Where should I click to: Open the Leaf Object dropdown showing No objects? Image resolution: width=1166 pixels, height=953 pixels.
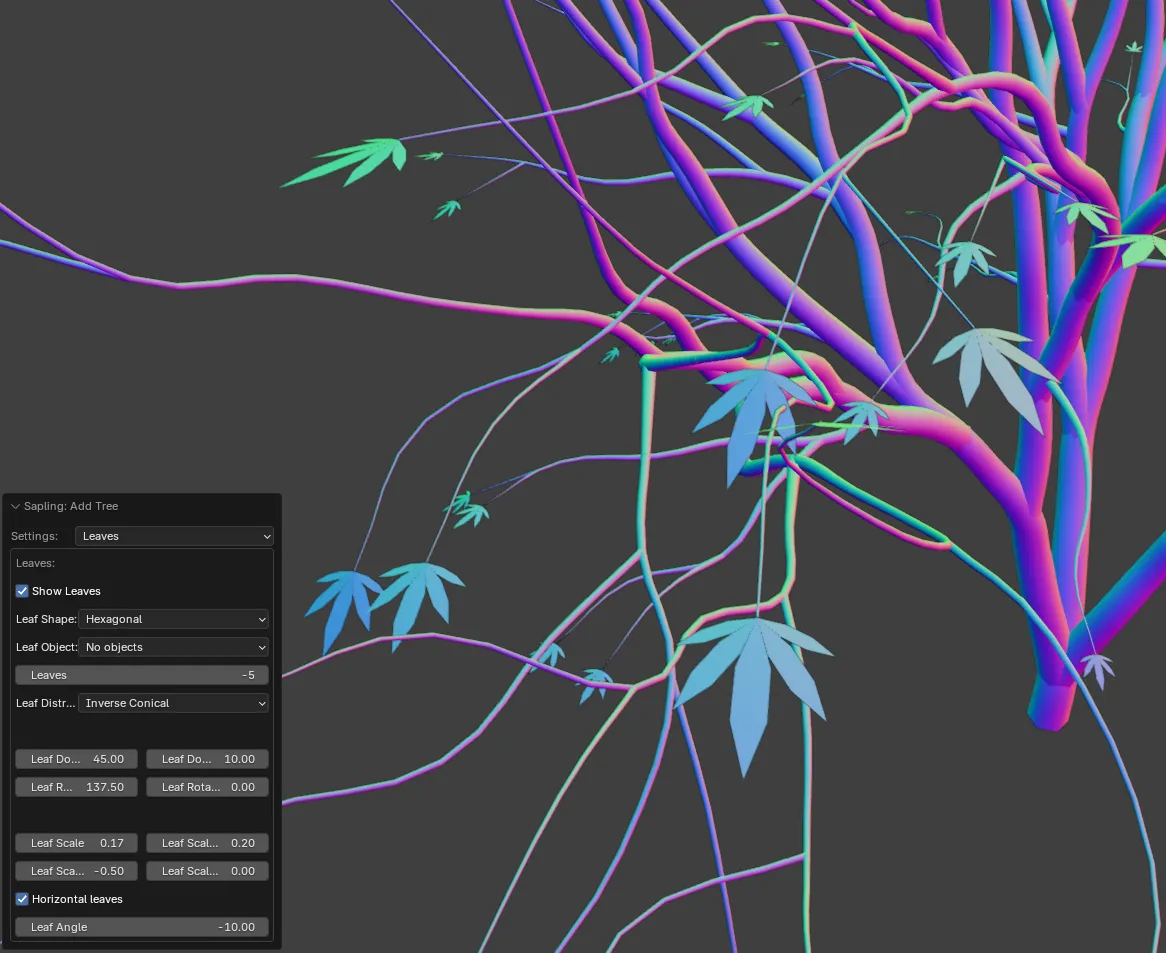tap(174, 647)
